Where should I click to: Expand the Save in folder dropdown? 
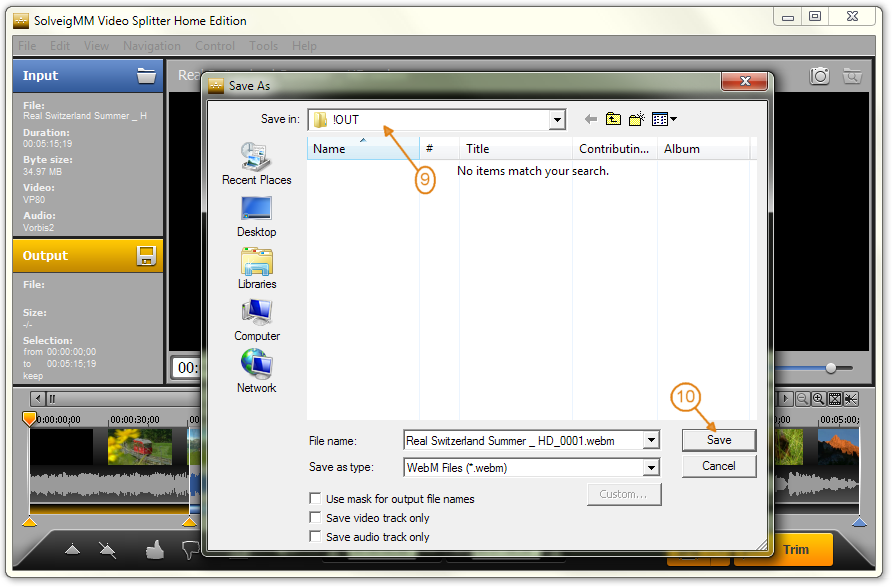(557, 120)
